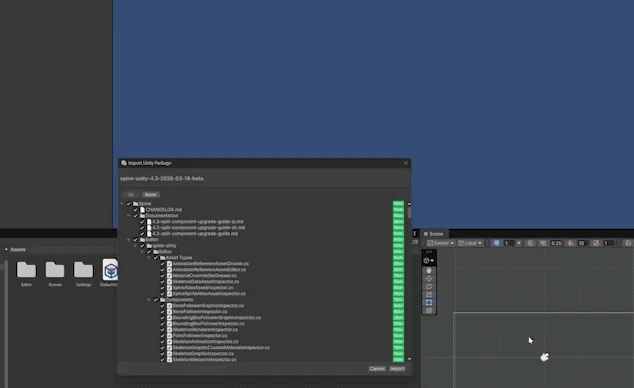This screenshot has width=634, height=388.
Task: Click the Documentation folder icon
Action: (x=142, y=215)
